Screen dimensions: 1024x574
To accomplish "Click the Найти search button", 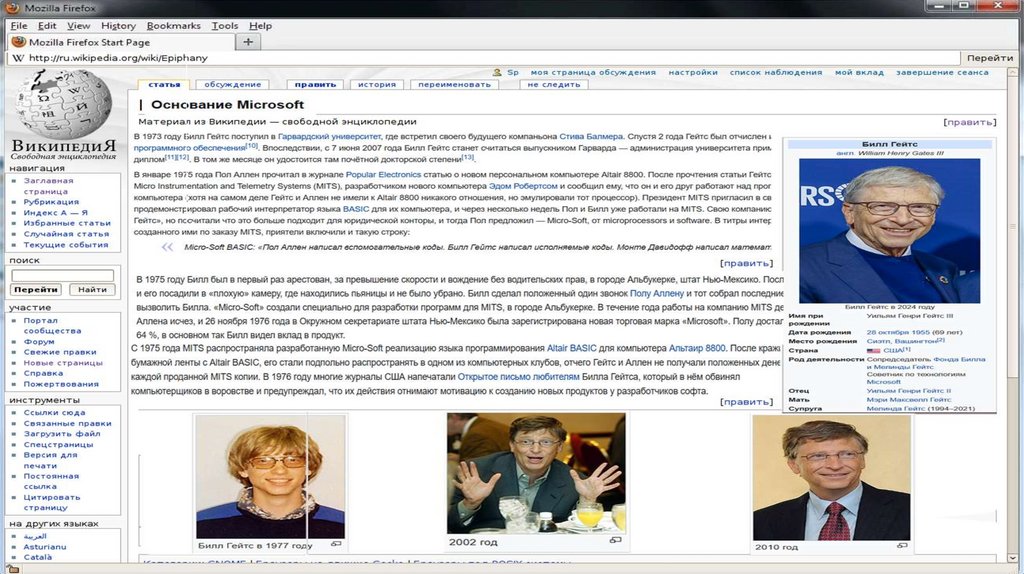I will coord(93,289).
